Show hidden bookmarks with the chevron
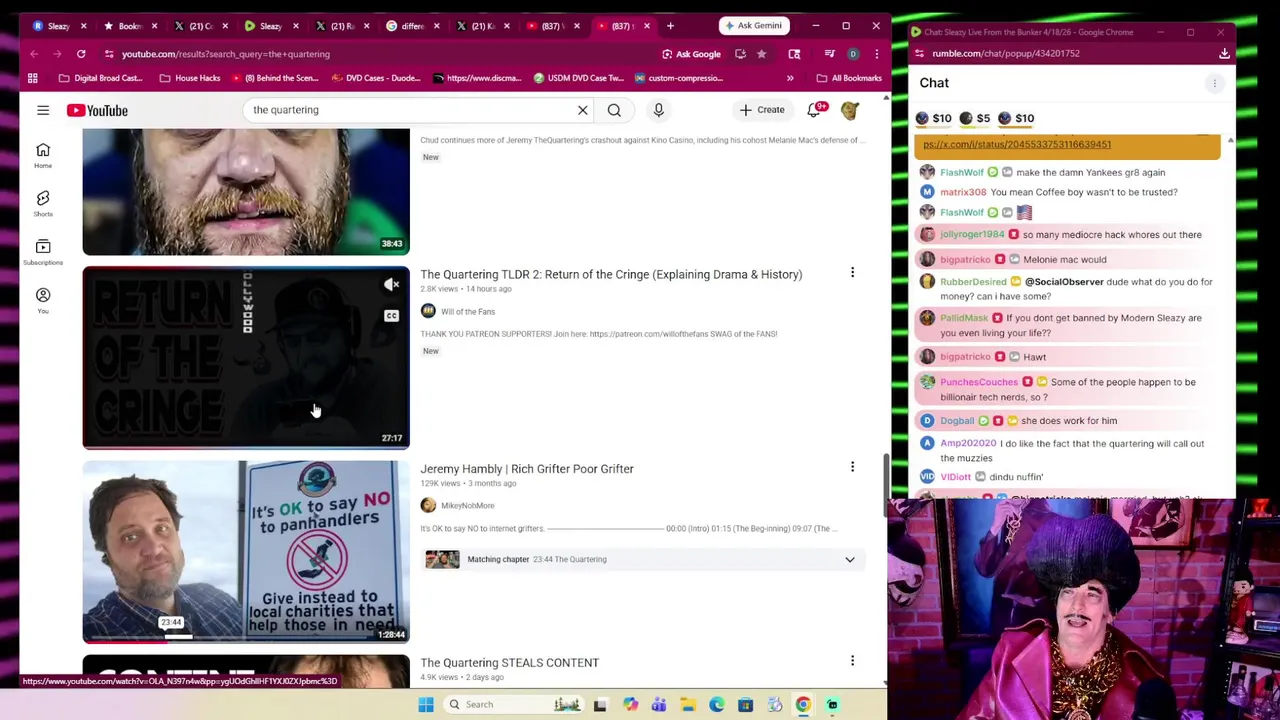This screenshot has width=1280, height=720. click(x=790, y=78)
